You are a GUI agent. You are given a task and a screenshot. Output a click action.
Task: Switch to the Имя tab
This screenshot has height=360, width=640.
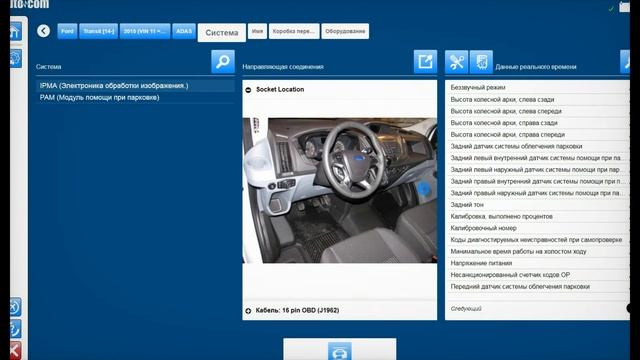(257, 31)
